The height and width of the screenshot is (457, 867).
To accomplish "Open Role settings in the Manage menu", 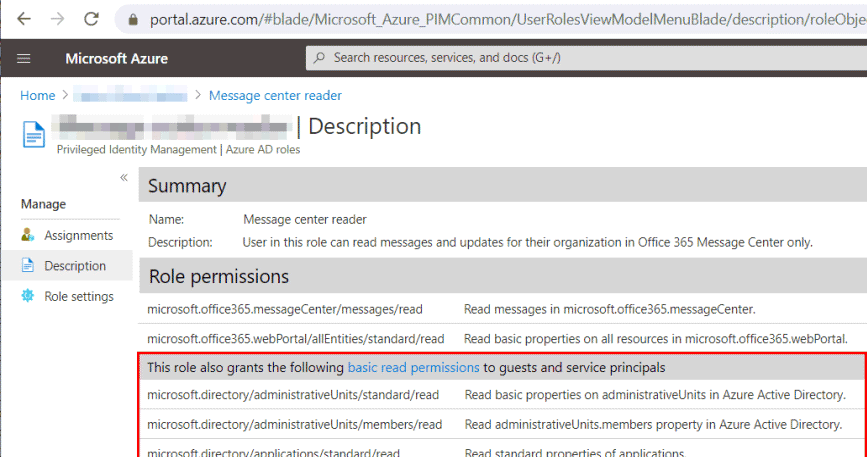I will (x=79, y=296).
